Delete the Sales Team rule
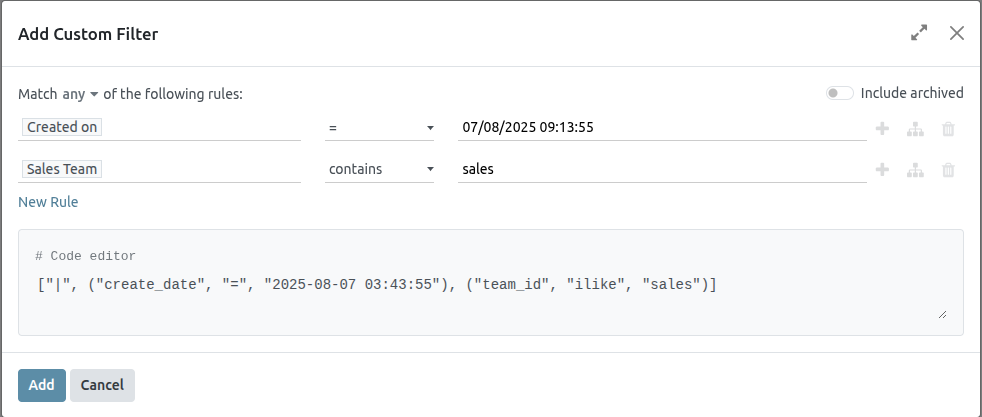Screen dimensions: 982x417 948,170
